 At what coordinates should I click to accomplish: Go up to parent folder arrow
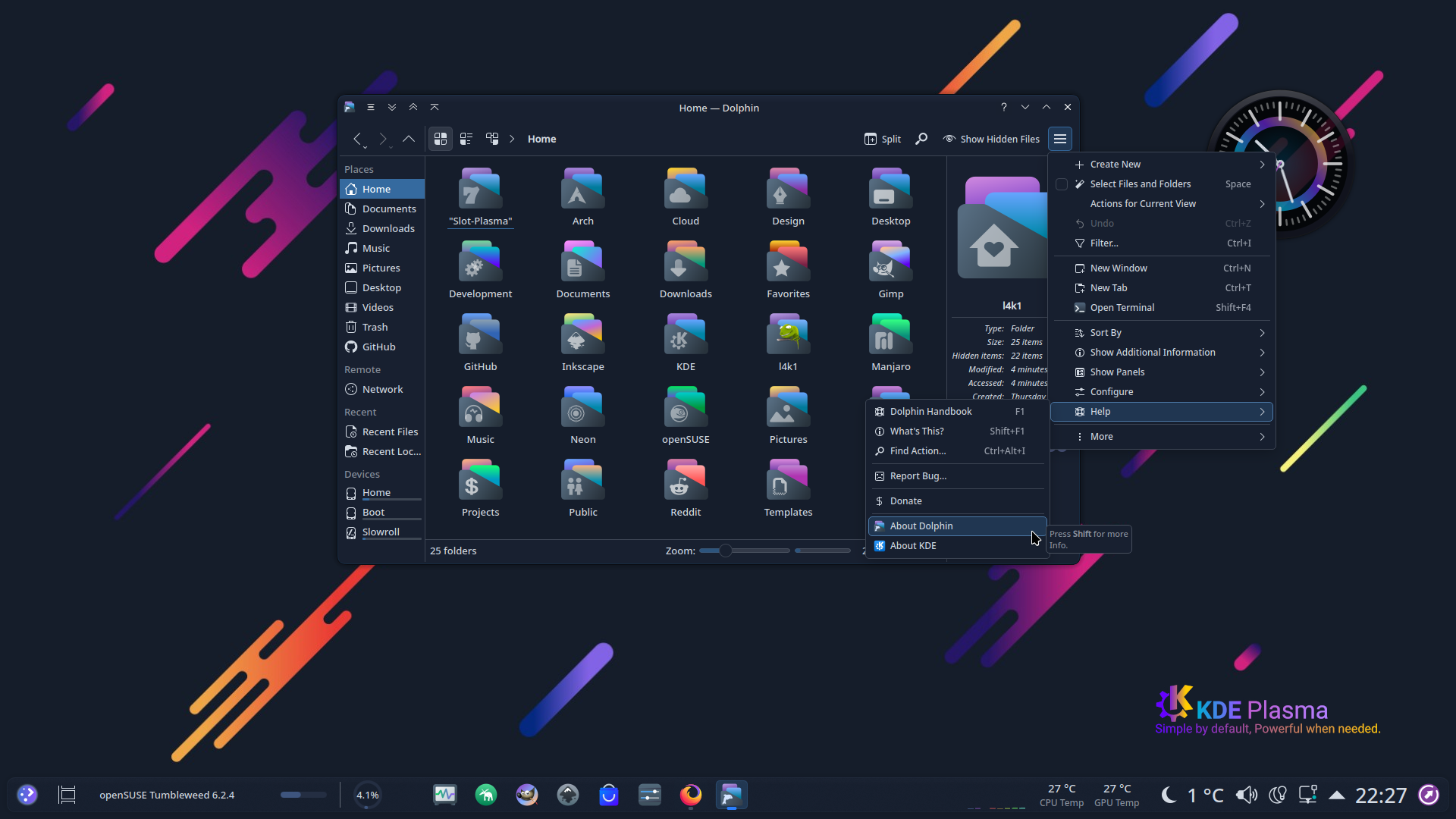(x=409, y=139)
